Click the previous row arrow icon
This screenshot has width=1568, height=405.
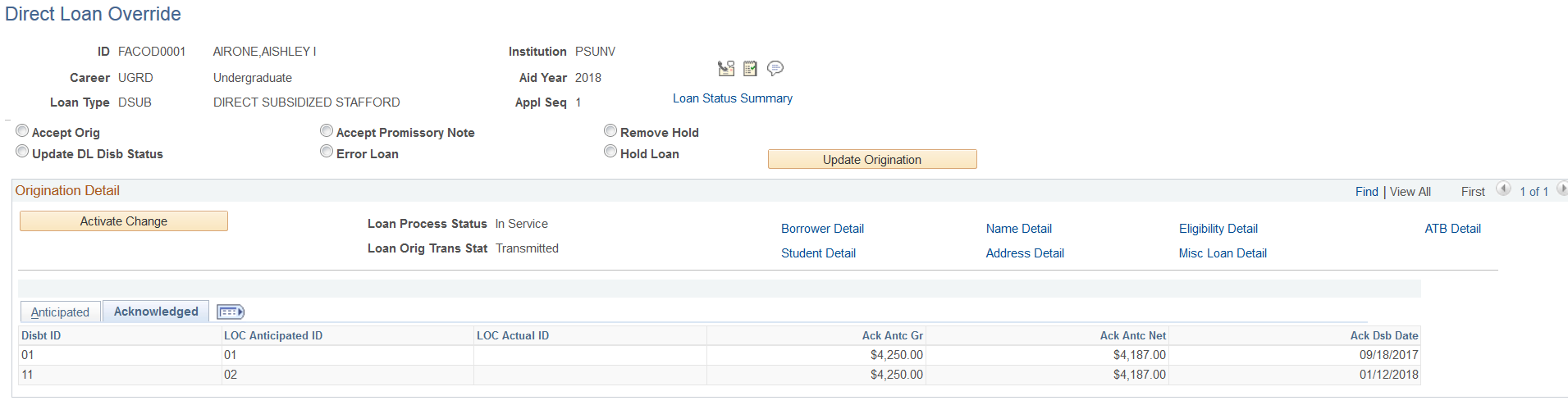click(x=1503, y=189)
